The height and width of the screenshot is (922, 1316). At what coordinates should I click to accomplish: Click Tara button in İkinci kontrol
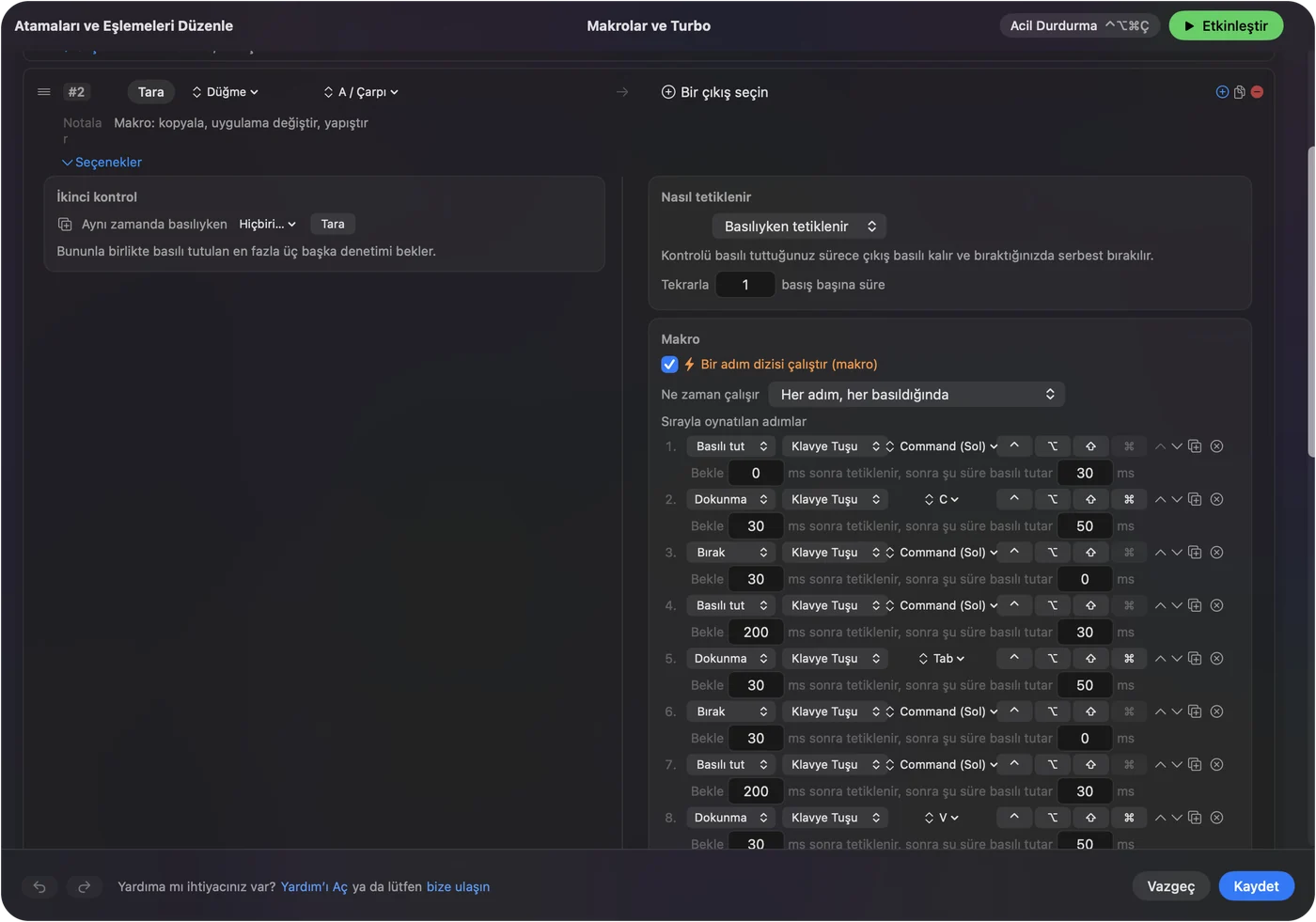point(333,224)
